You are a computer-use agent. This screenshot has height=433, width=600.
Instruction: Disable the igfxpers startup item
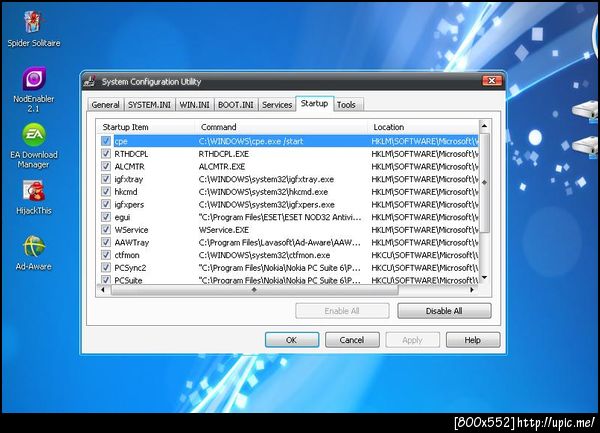pos(106,204)
